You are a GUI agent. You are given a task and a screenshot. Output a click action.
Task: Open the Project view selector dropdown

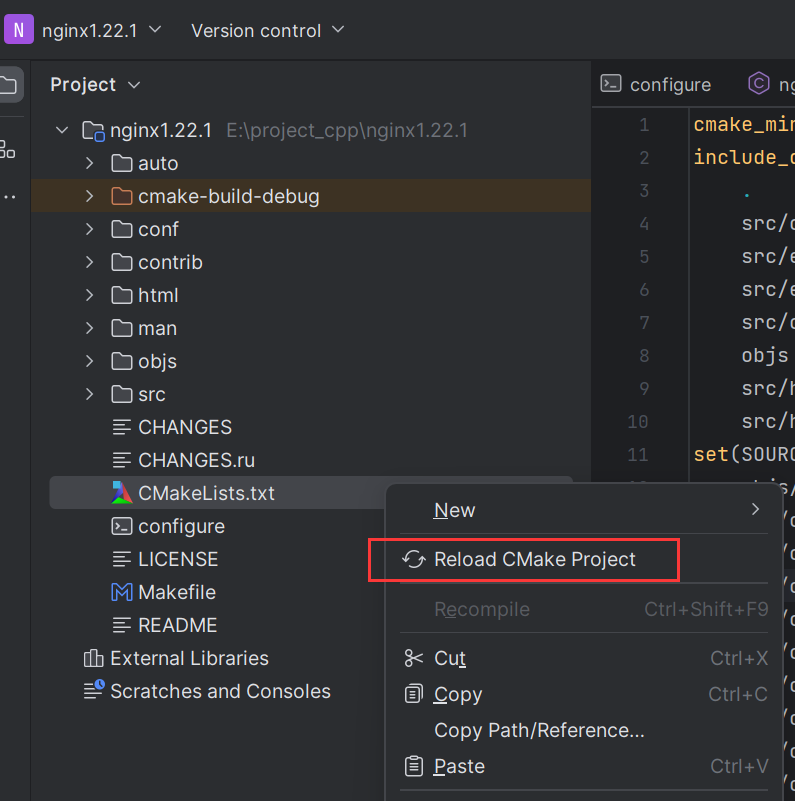click(95, 84)
